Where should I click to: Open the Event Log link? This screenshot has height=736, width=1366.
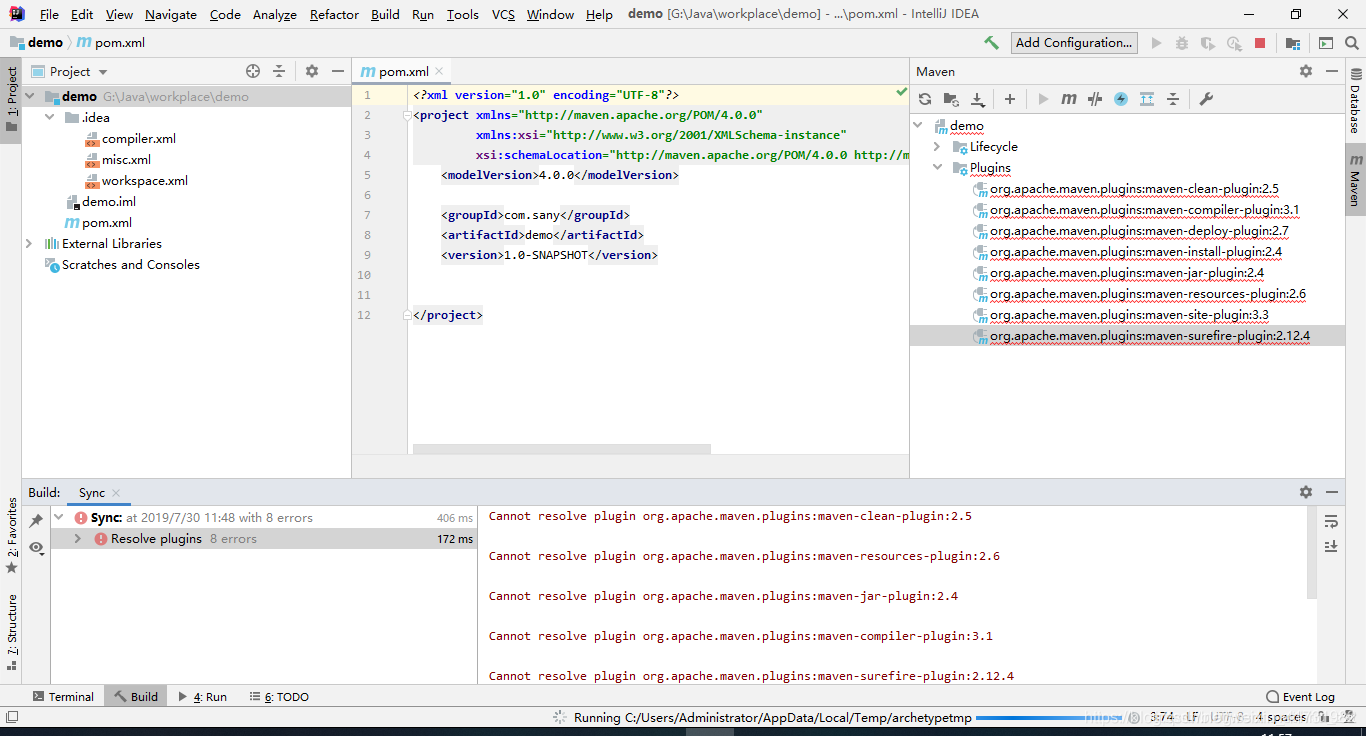[x=1300, y=697]
